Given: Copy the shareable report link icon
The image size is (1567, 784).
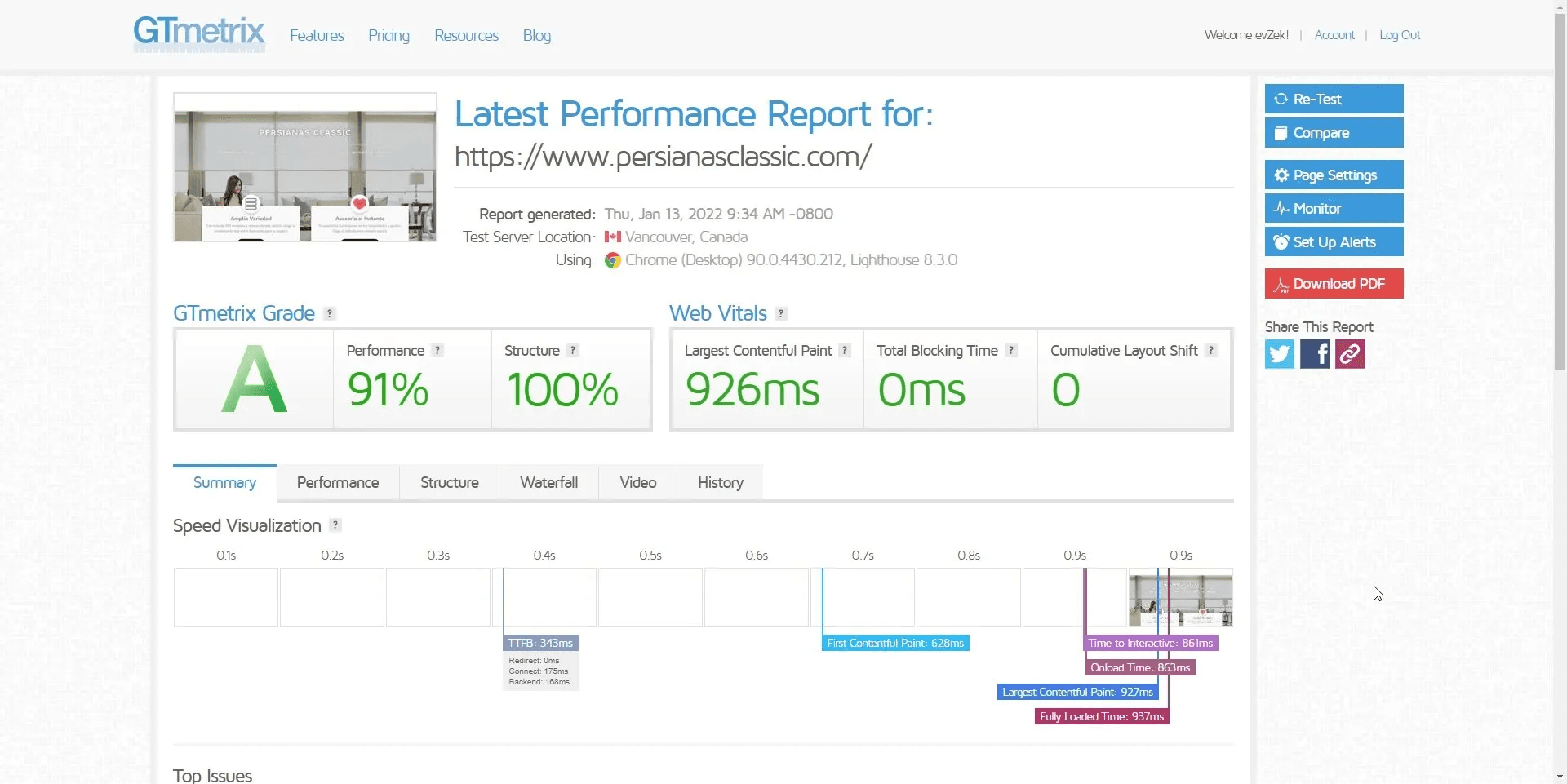Looking at the screenshot, I should coord(1348,353).
